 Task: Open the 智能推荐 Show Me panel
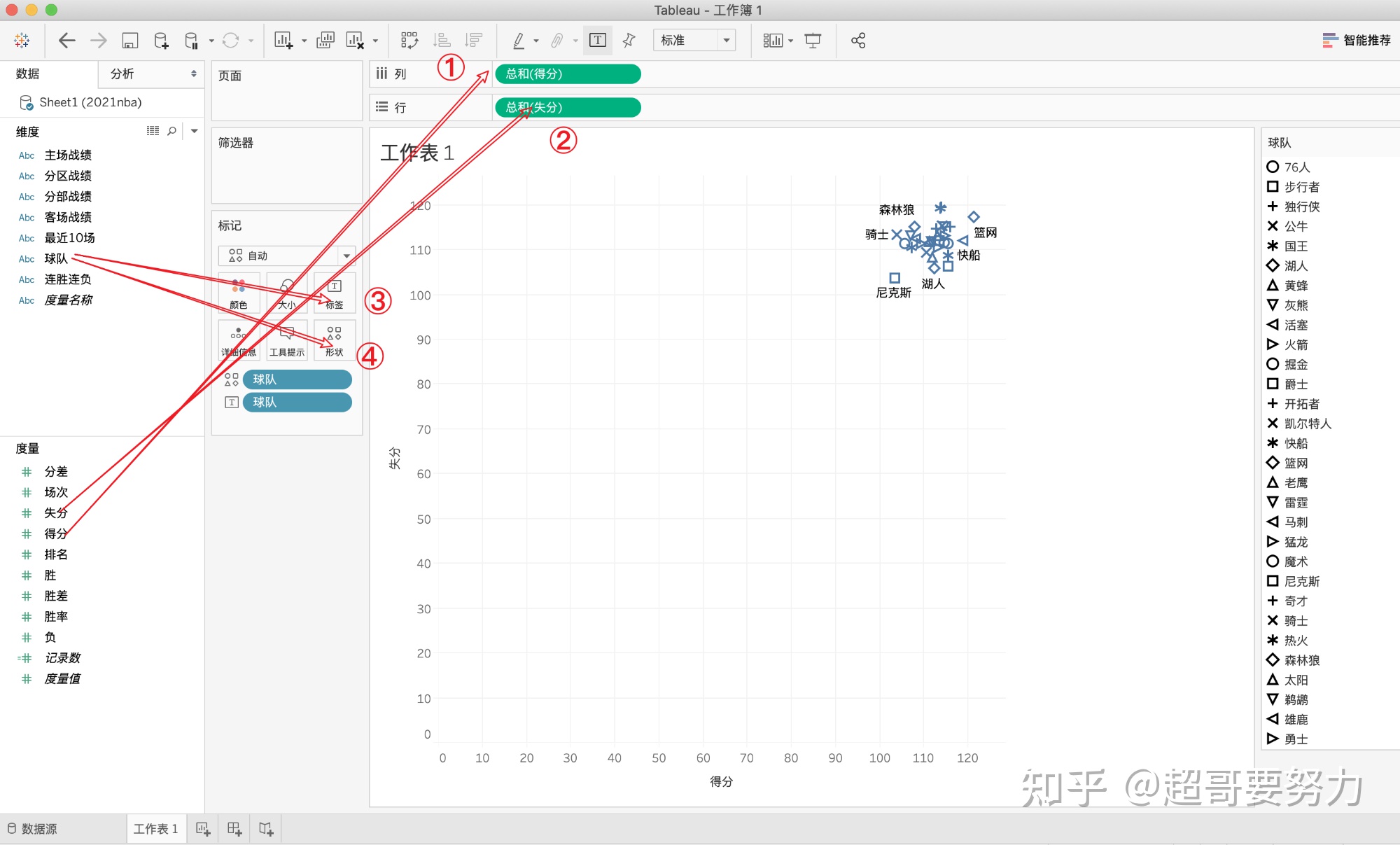tap(1357, 41)
